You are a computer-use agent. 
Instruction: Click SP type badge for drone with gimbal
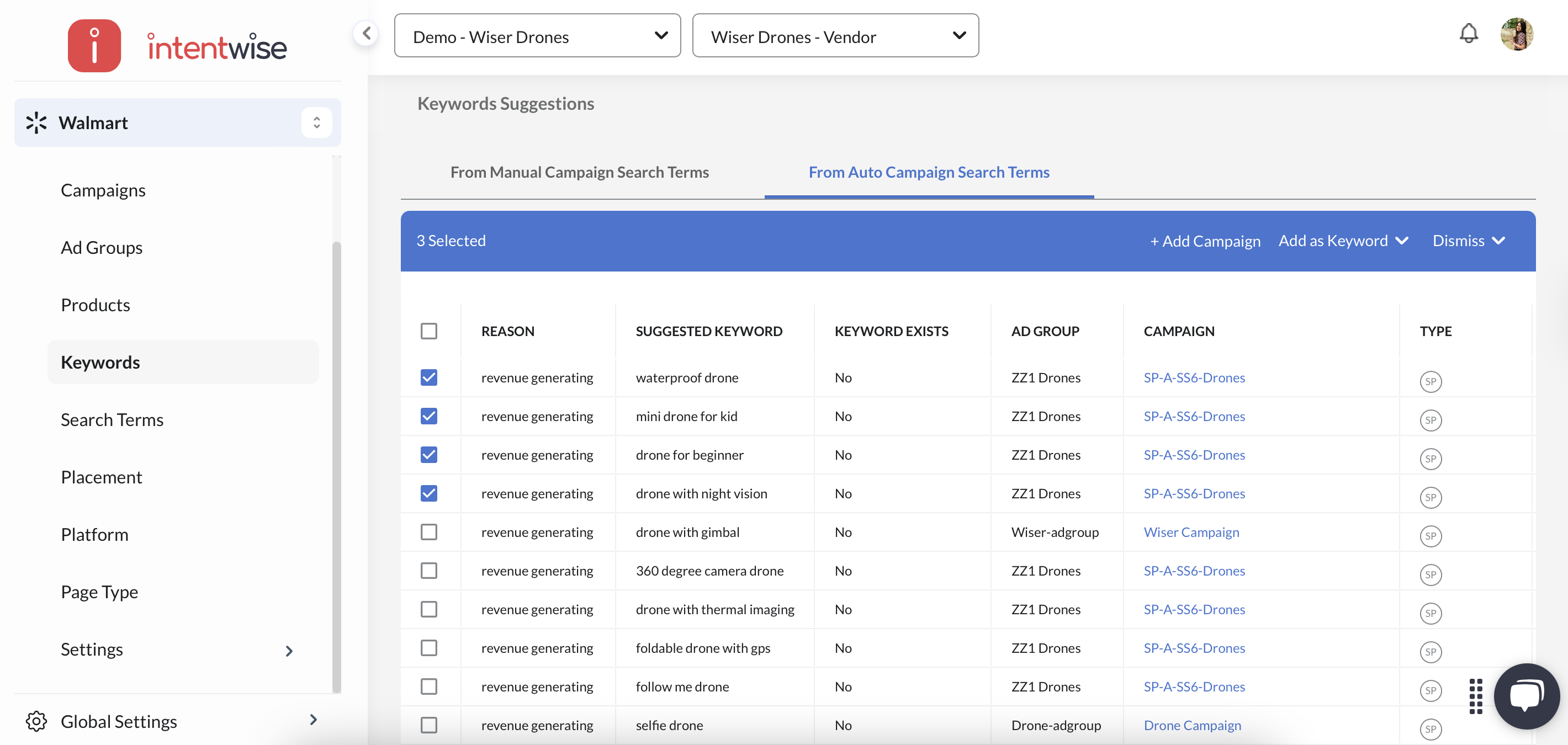[1431, 536]
